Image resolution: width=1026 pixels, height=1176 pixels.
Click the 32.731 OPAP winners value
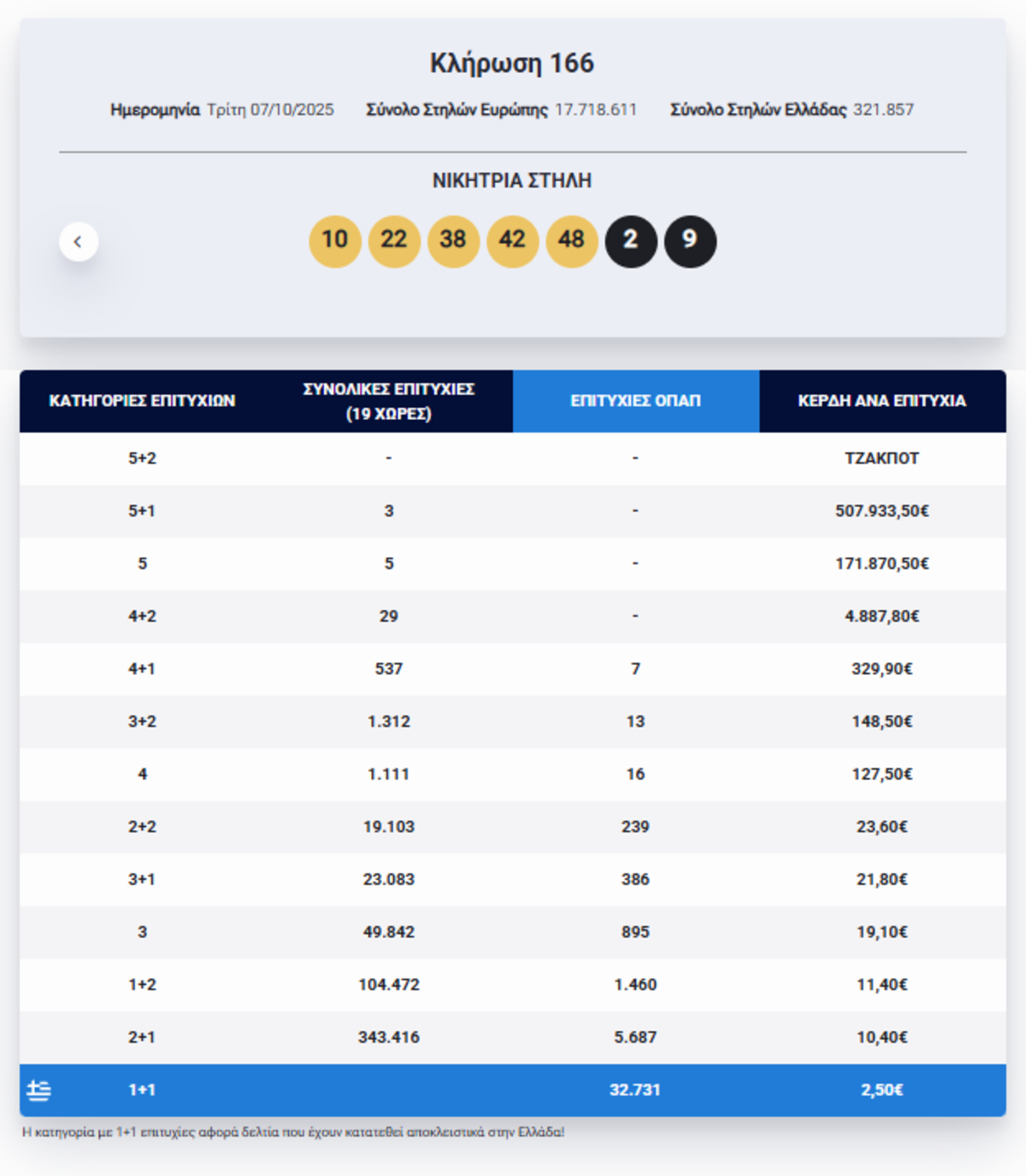tap(634, 1090)
